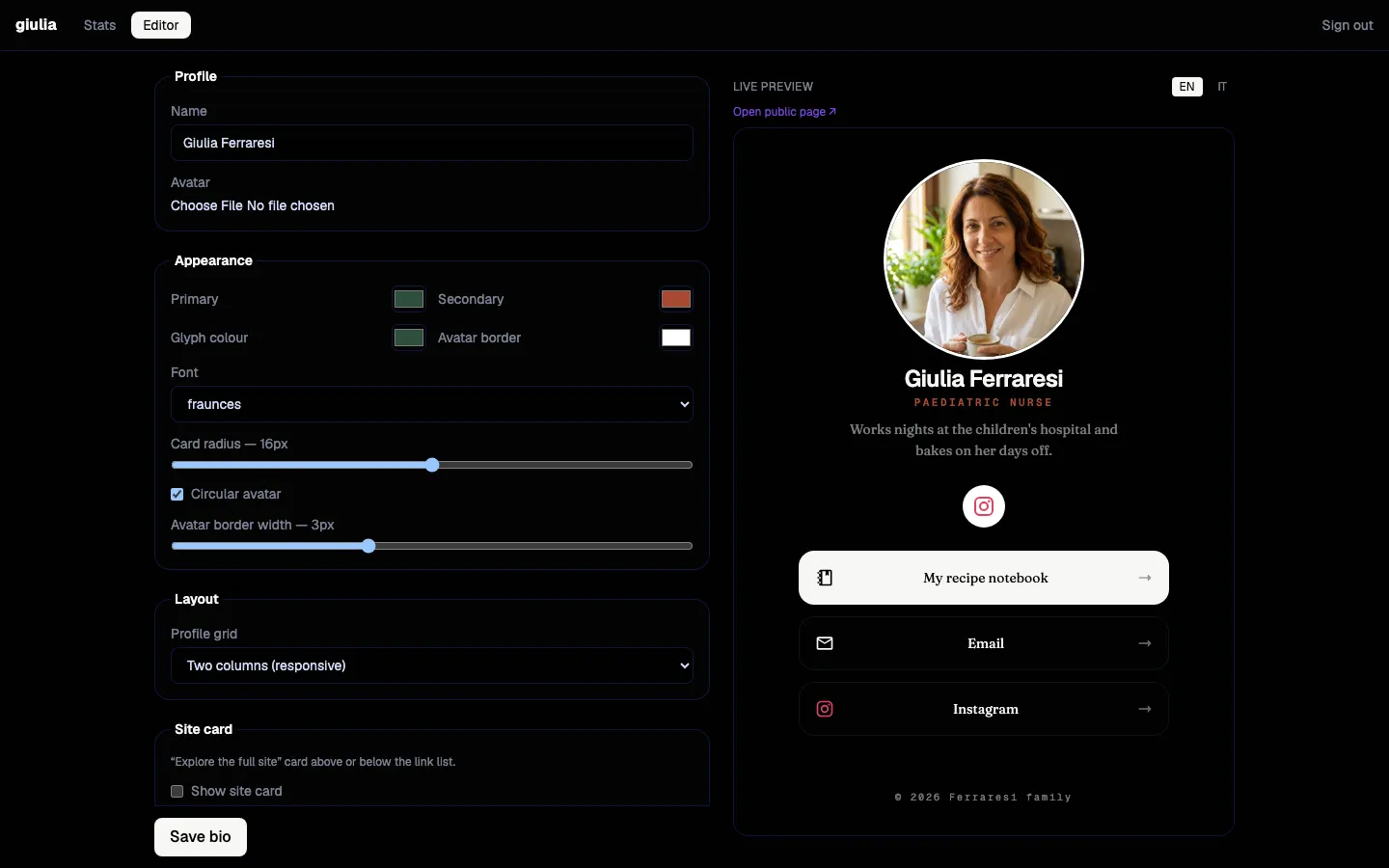
Task: Open the Font dropdown set to fraunces
Action: tap(432, 404)
